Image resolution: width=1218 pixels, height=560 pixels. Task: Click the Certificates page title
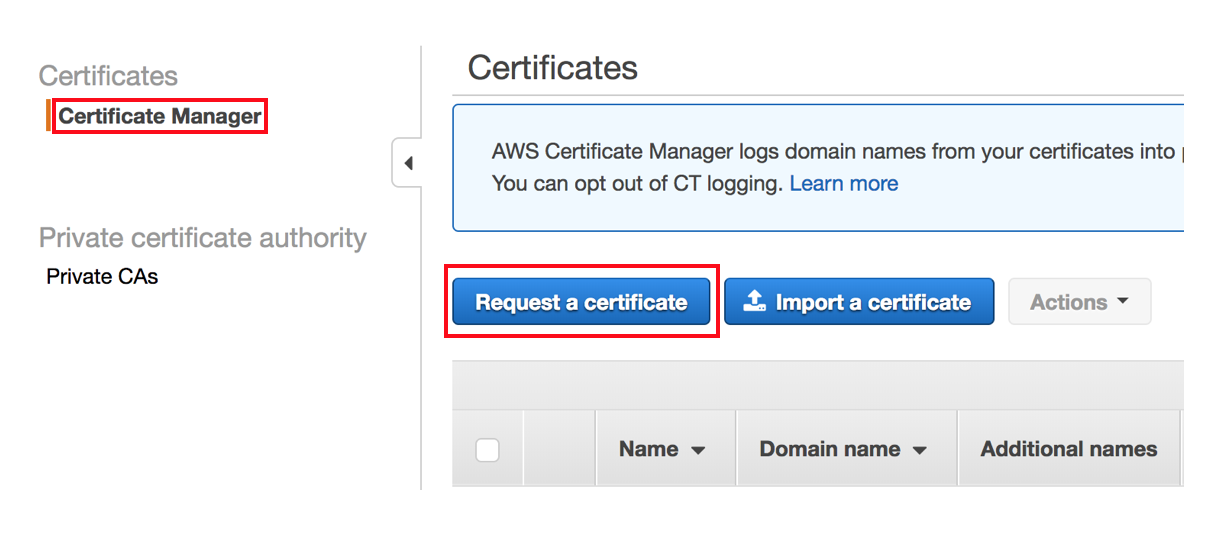click(552, 68)
